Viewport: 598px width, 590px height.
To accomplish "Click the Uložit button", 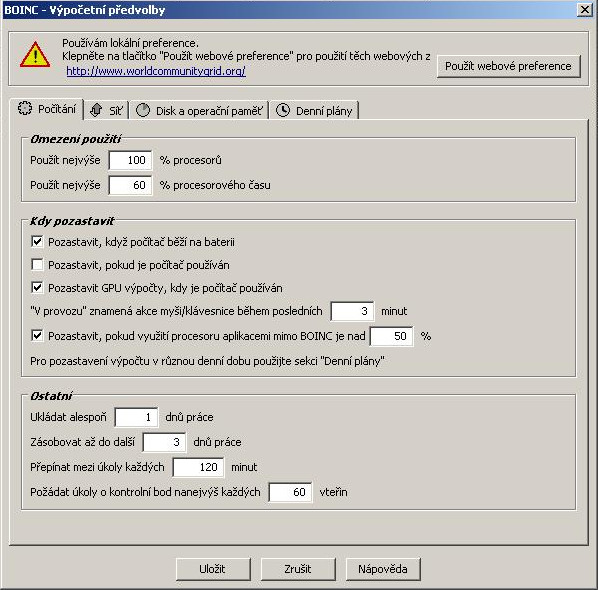I will pos(213,569).
